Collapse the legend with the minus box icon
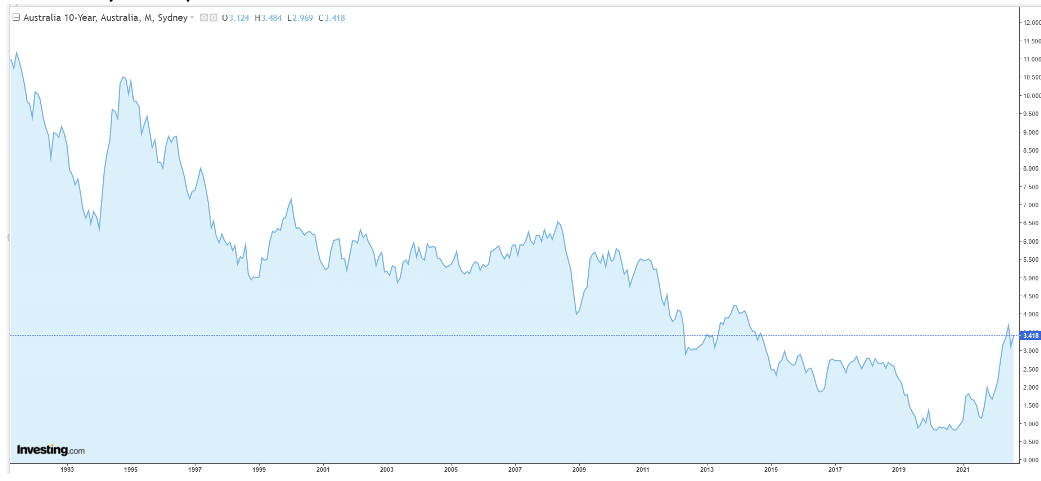 coord(16,17)
